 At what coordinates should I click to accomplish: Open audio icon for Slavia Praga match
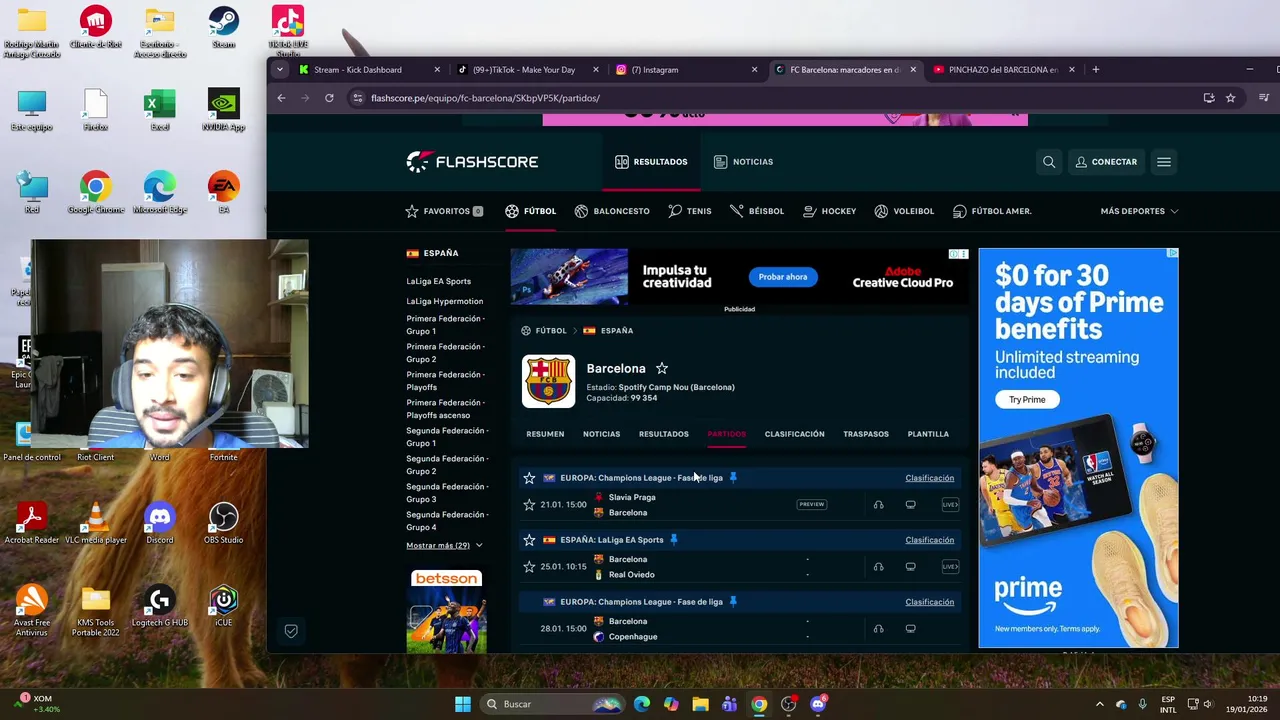click(x=878, y=505)
